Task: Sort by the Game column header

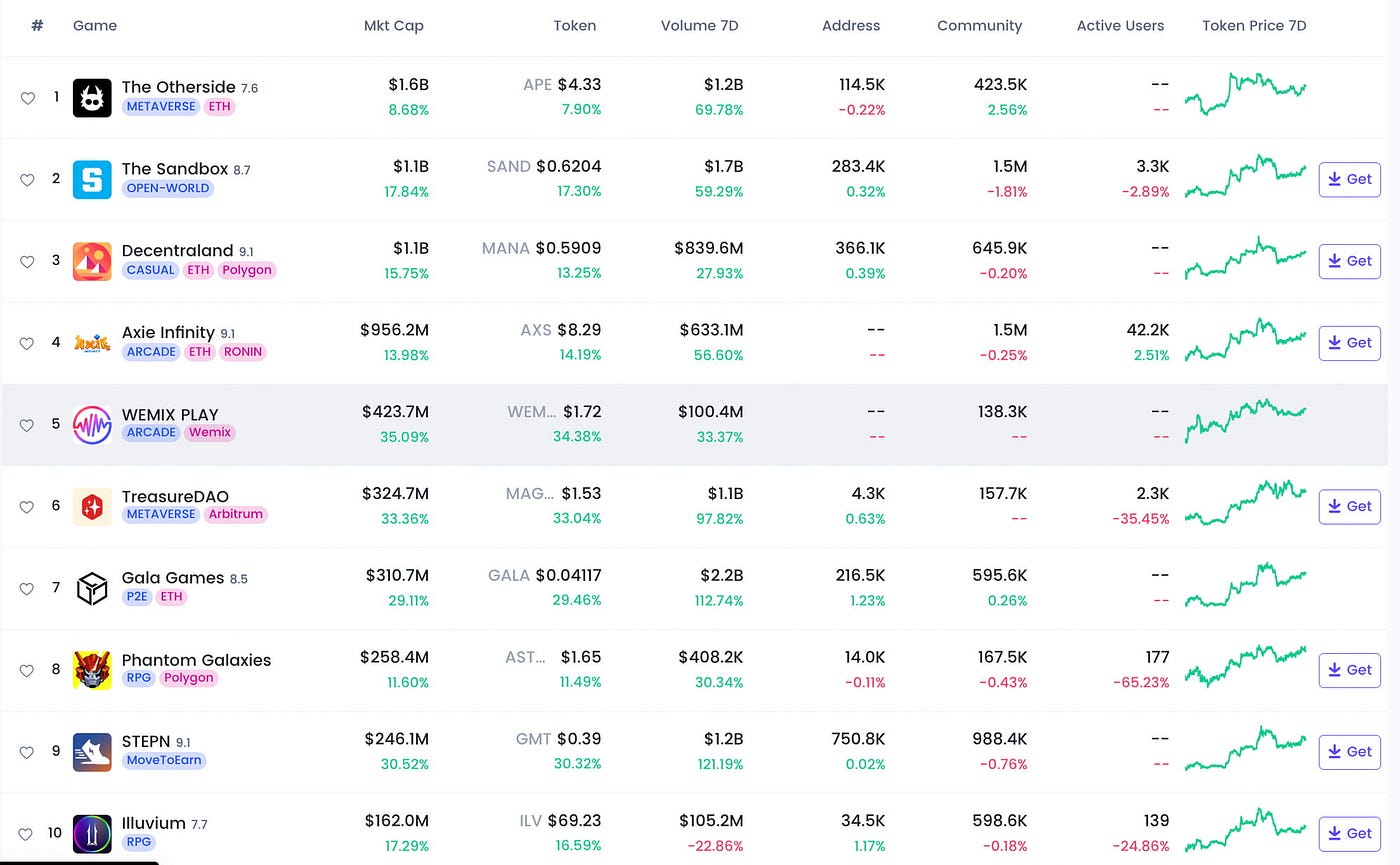Action: pyautogui.click(x=95, y=26)
